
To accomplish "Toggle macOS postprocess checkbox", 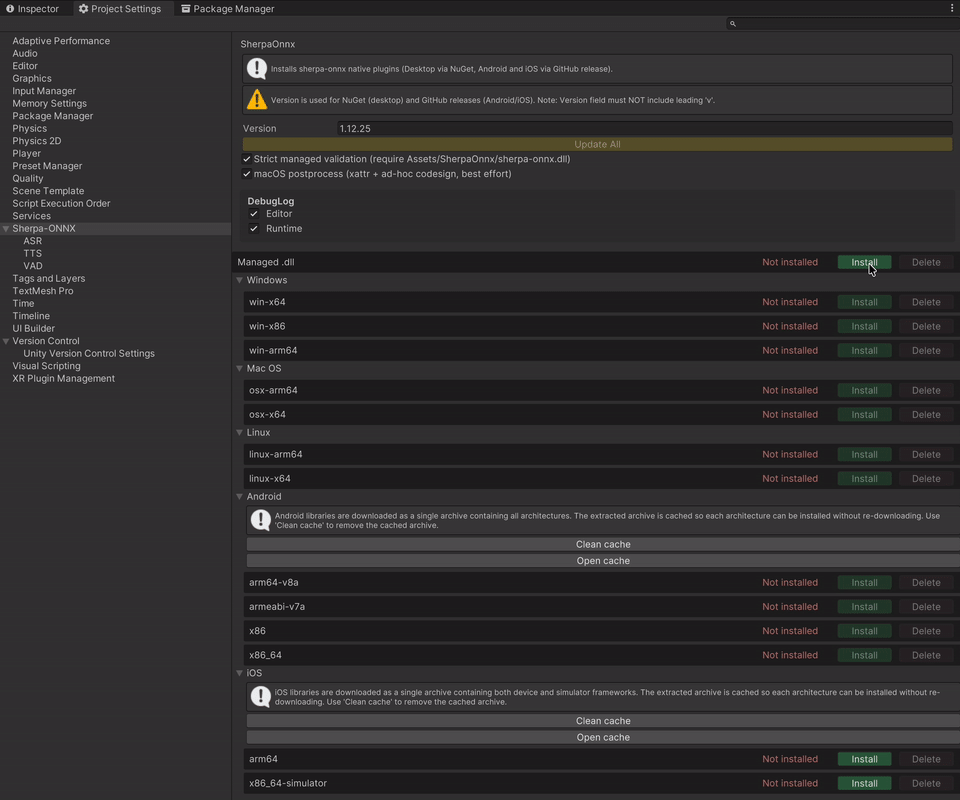I will coord(247,174).
